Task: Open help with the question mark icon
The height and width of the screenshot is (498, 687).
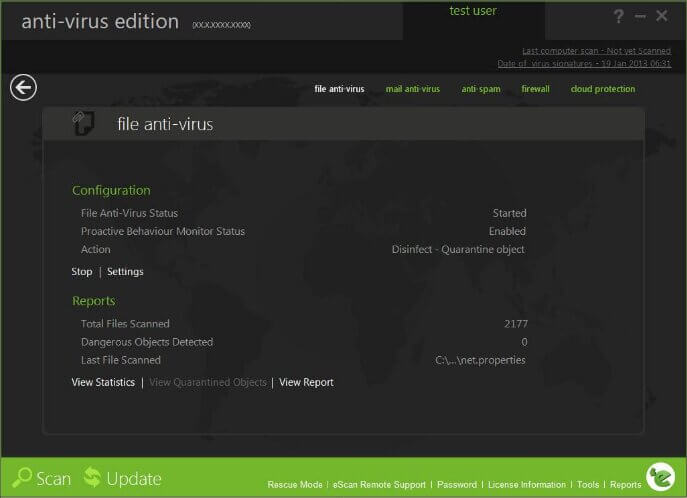Action: pyautogui.click(x=618, y=17)
